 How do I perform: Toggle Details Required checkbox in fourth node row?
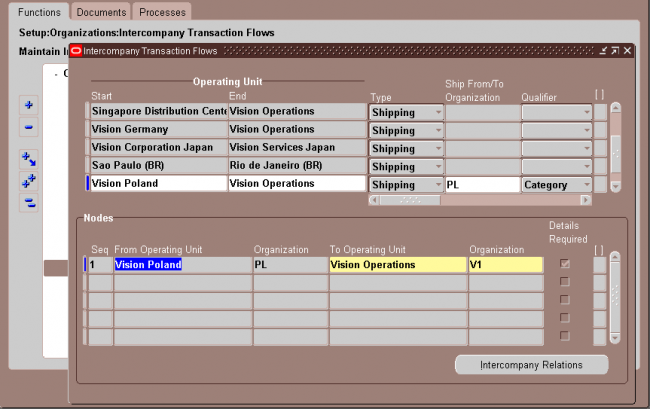(565, 318)
